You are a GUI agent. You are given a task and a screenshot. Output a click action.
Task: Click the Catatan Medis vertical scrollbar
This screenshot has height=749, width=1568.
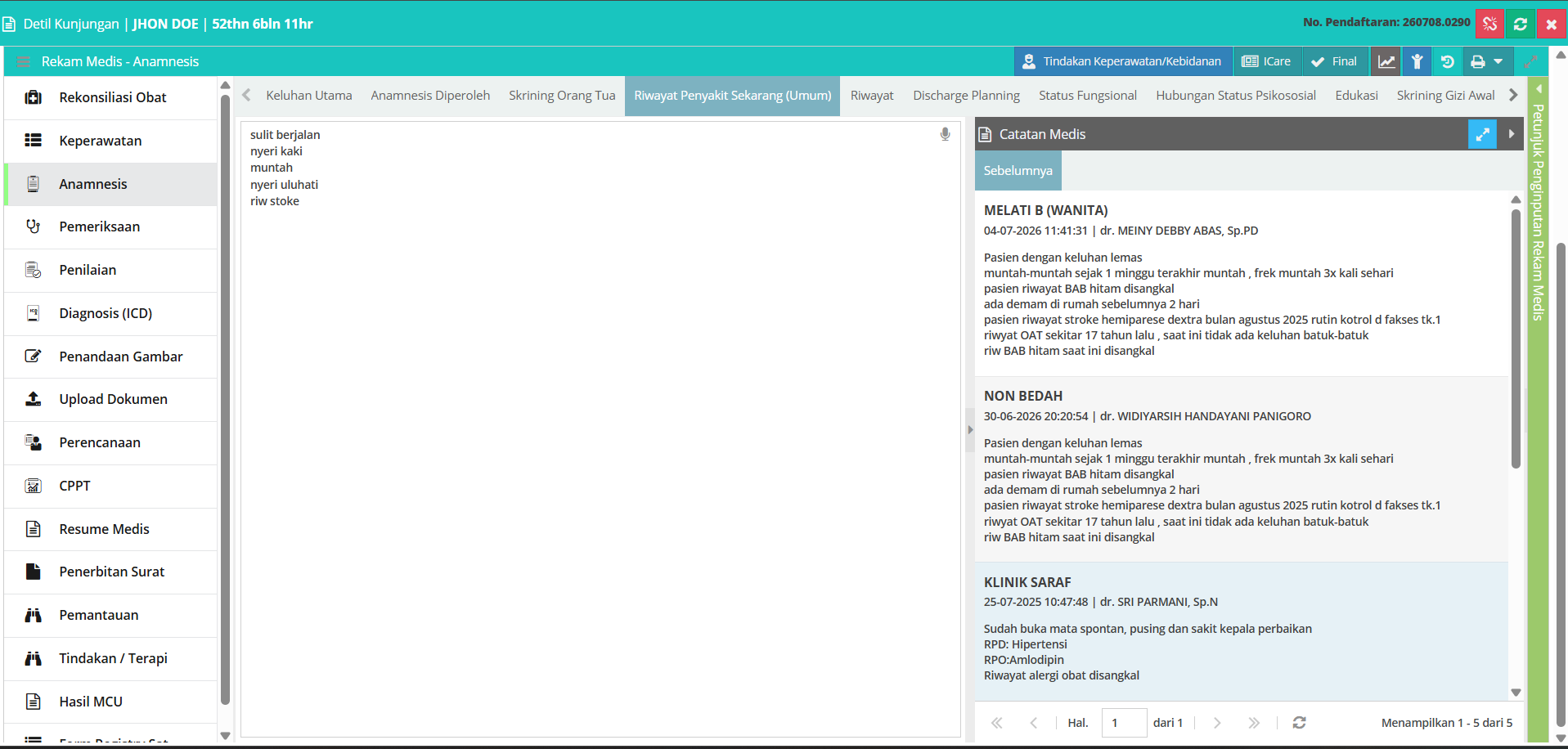point(1516,446)
